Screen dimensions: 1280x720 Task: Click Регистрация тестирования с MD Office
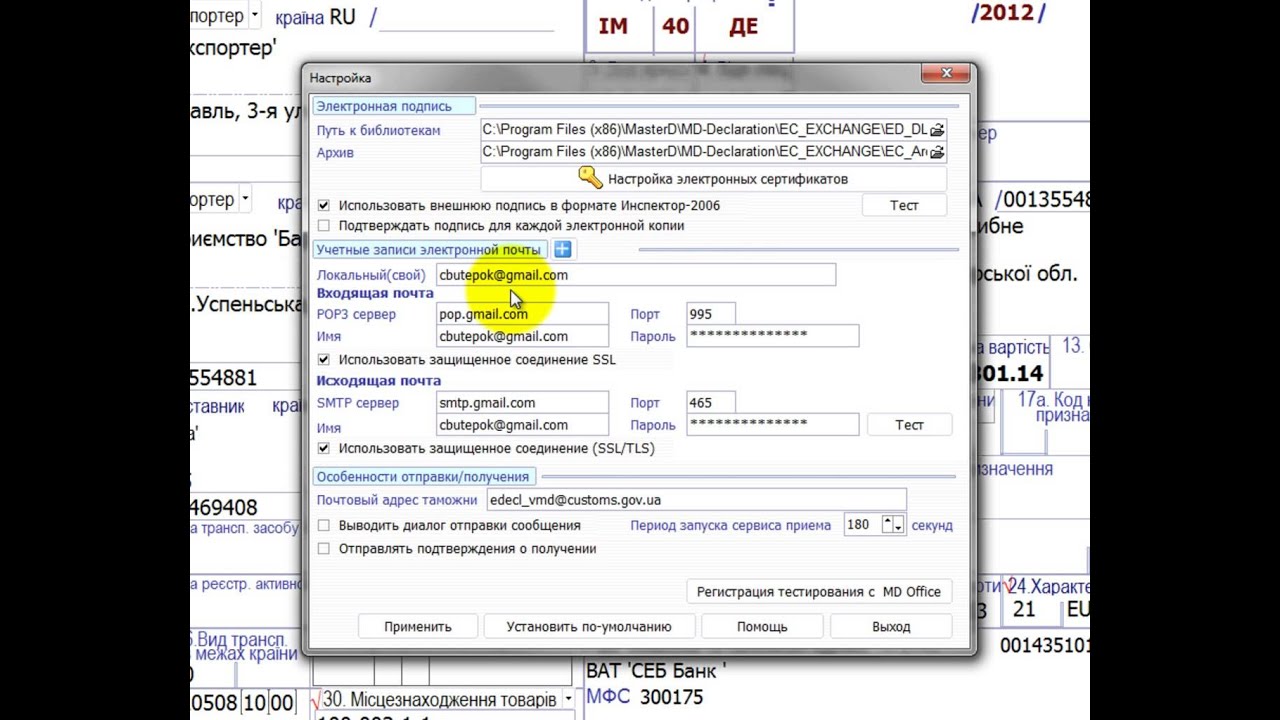819,592
